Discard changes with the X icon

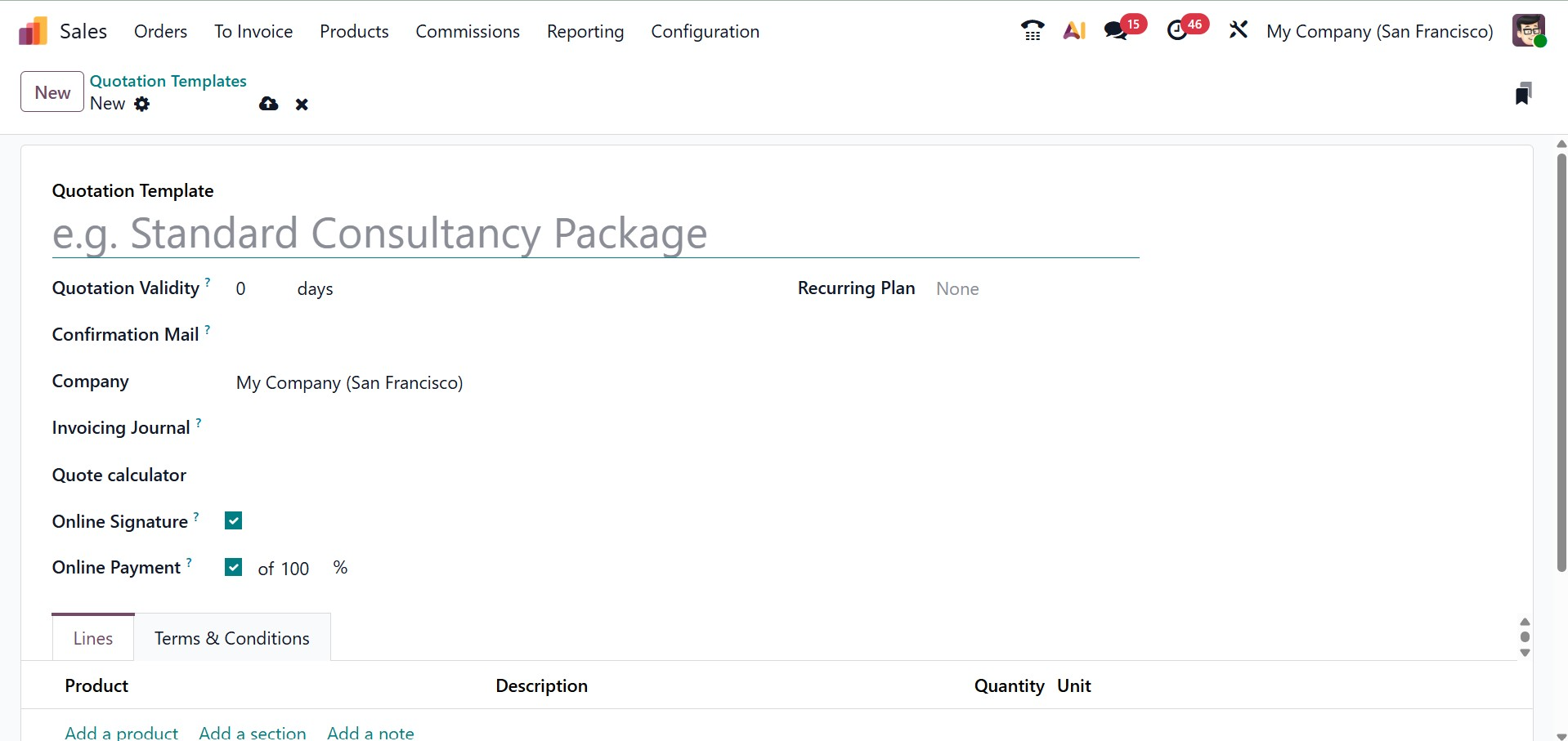click(302, 105)
